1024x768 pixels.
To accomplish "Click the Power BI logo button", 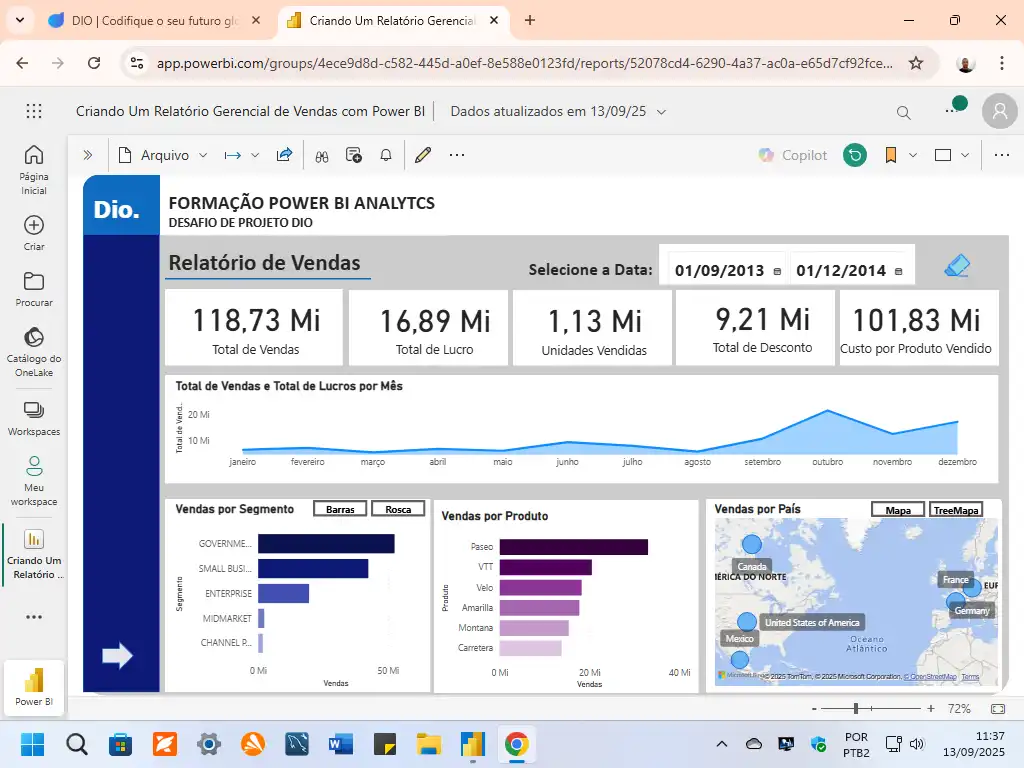I will pyautogui.click(x=34, y=687).
